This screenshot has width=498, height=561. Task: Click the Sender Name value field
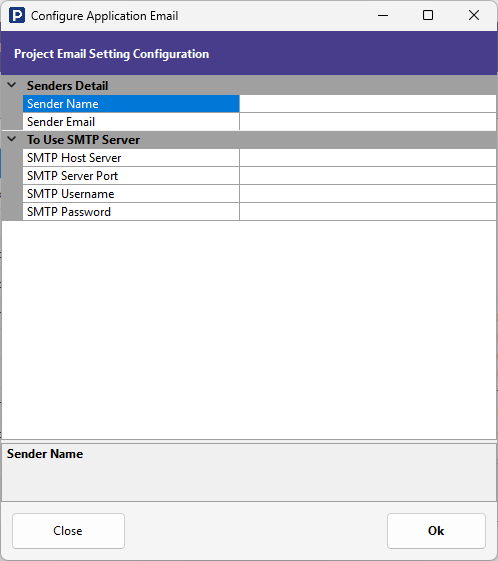(368, 104)
